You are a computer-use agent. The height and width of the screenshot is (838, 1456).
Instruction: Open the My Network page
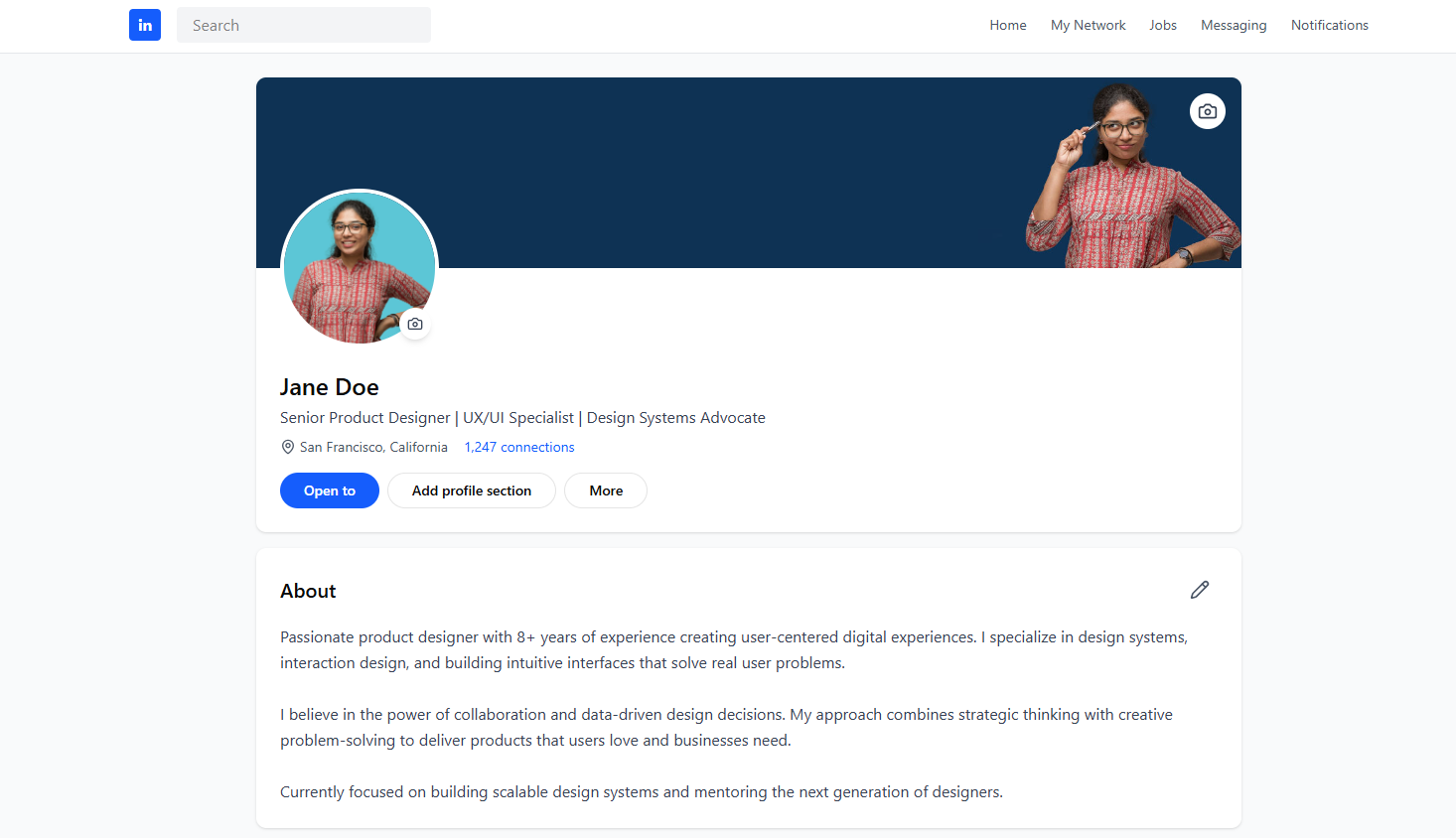point(1088,25)
